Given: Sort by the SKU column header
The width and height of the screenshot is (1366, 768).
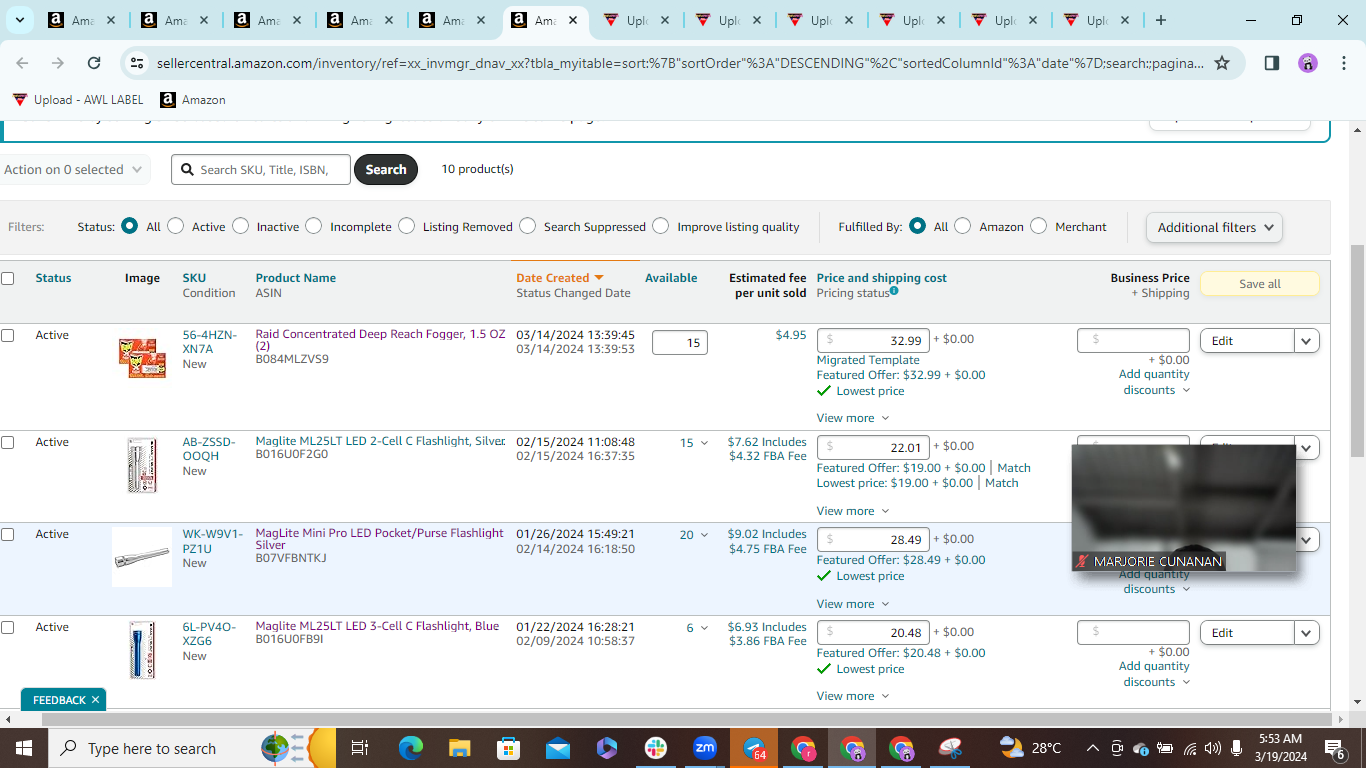Looking at the screenshot, I should coord(194,278).
